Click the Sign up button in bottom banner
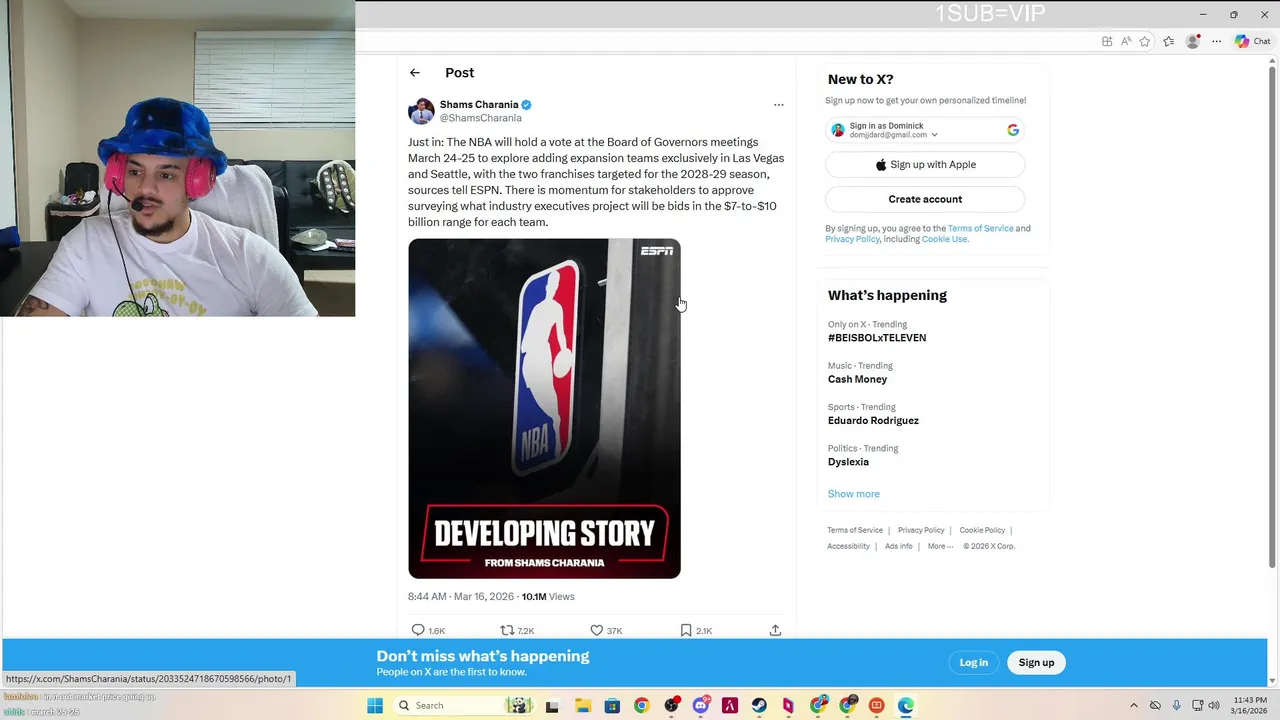The width and height of the screenshot is (1280, 720). click(1036, 663)
